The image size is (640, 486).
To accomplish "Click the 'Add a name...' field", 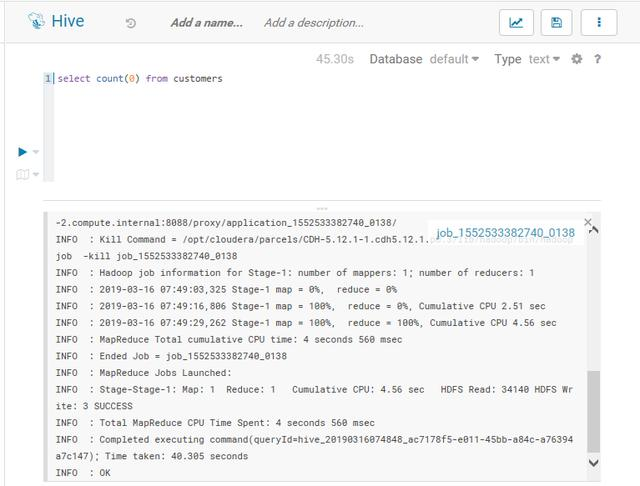I will [x=206, y=22].
